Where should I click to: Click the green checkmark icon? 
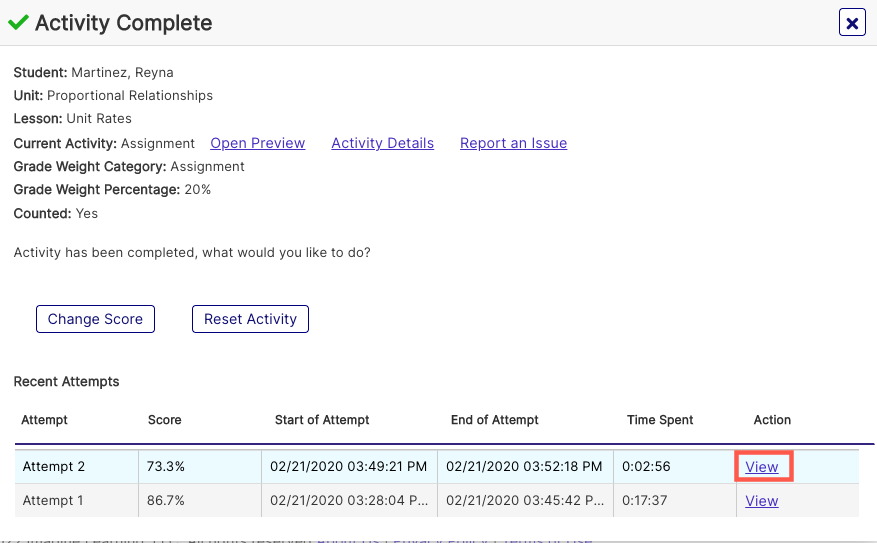pos(18,22)
